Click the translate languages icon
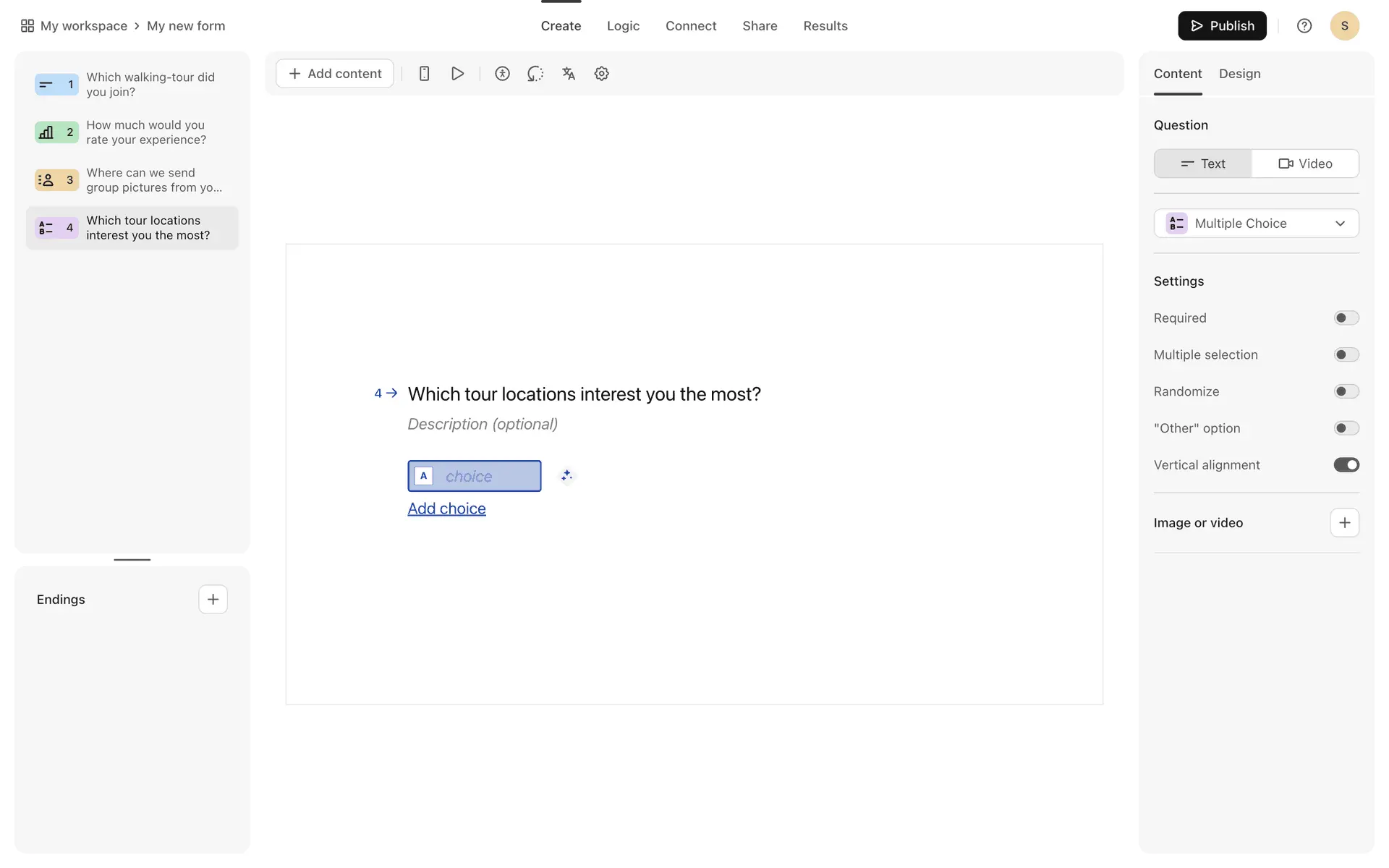 569,74
